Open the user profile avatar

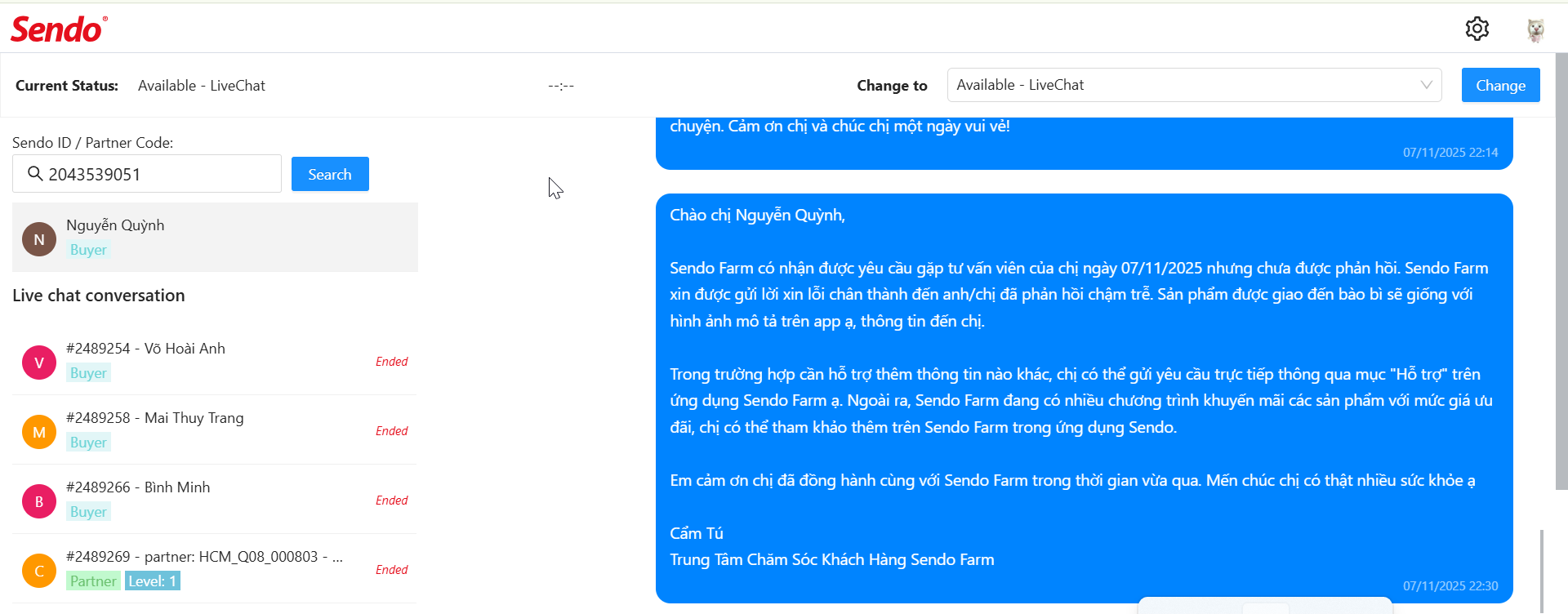coord(1535,29)
